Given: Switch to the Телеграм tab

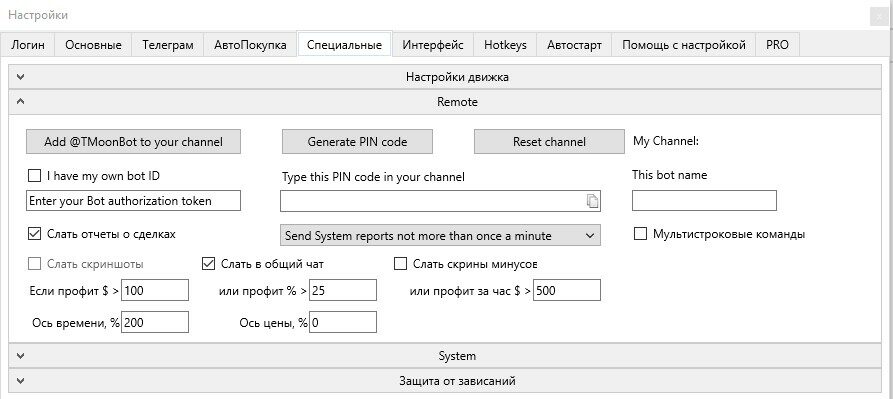Looking at the screenshot, I should point(167,45).
